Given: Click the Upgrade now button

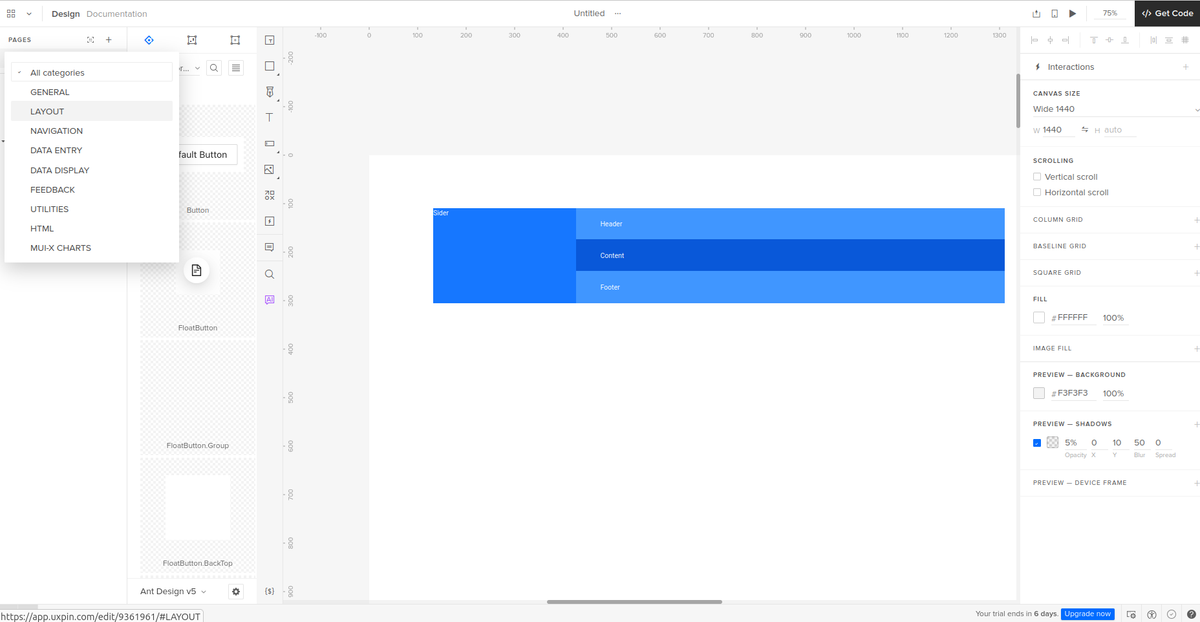Looking at the screenshot, I should click(x=1087, y=613).
